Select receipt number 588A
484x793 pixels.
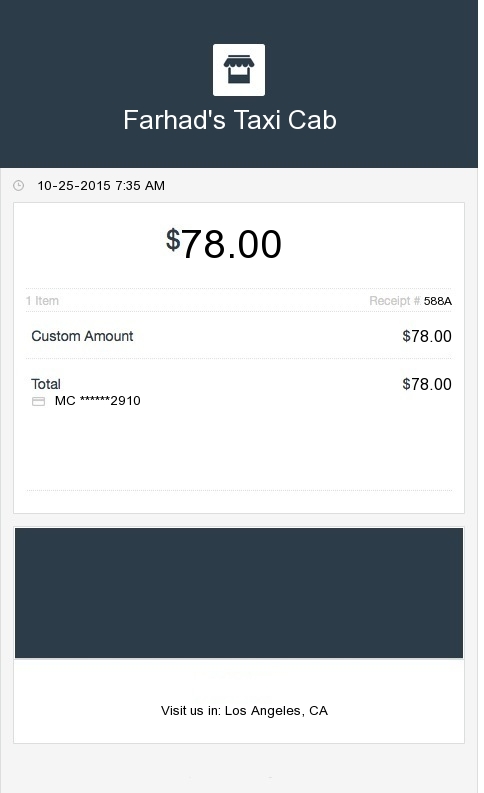(x=437, y=301)
